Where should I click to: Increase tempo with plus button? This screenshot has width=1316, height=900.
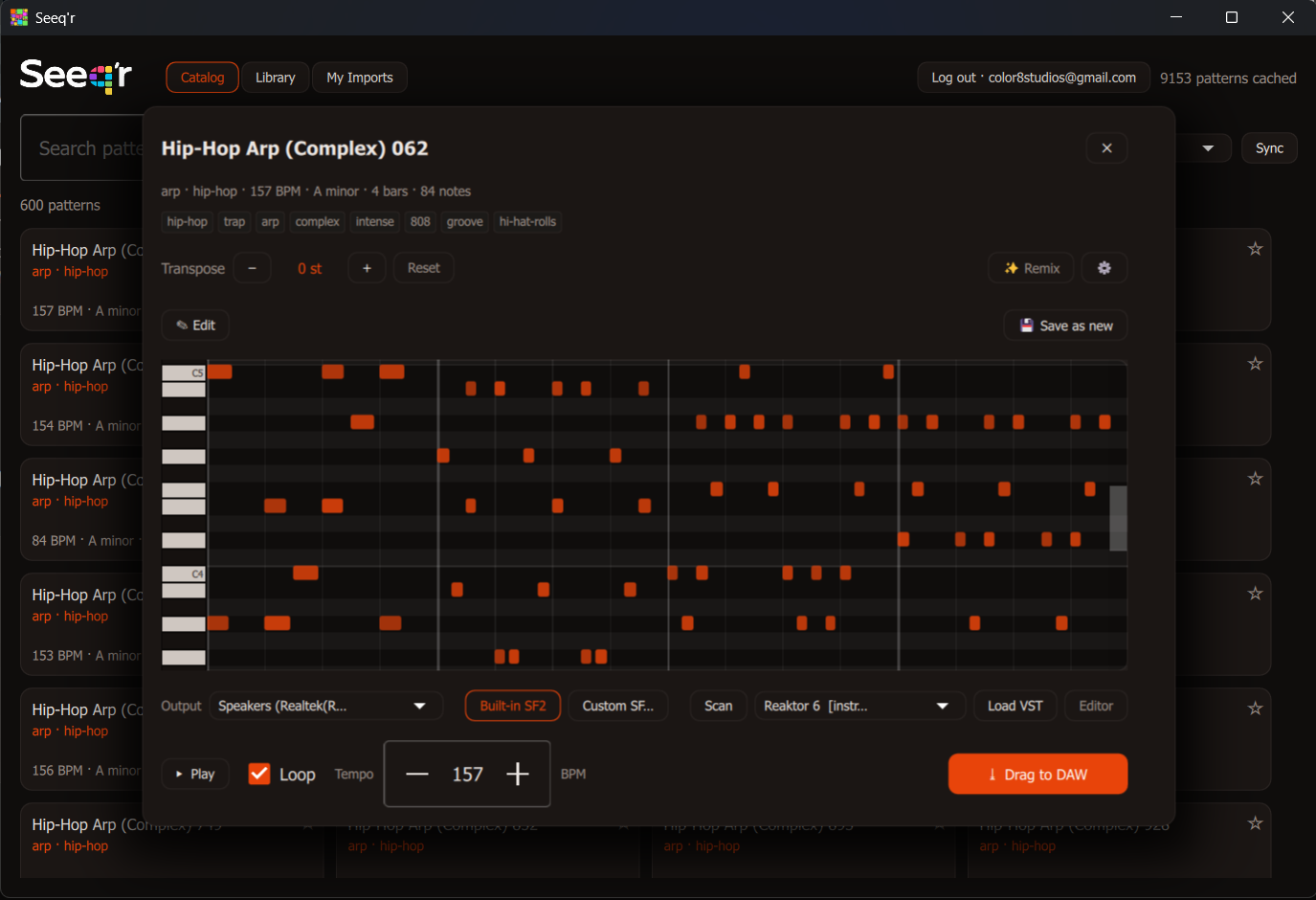(518, 774)
